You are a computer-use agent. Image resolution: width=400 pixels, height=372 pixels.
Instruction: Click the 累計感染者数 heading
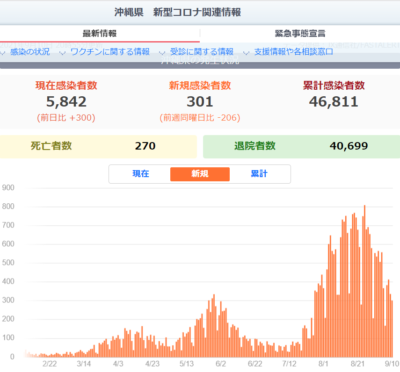pos(334,86)
